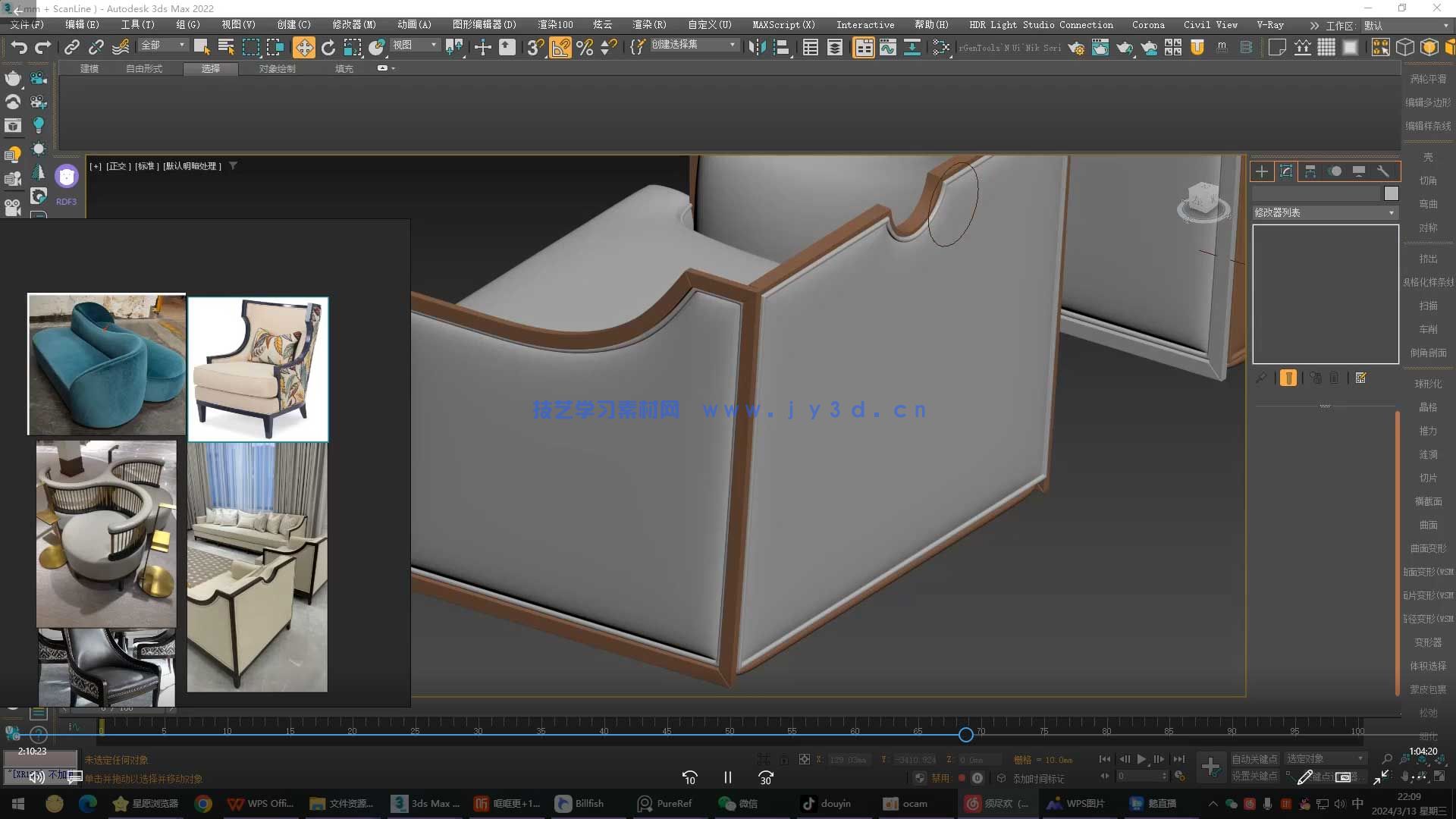The width and height of the screenshot is (1456, 819).
Task: Toggle Auto Key mode (自动关键点)
Action: (x=1254, y=759)
